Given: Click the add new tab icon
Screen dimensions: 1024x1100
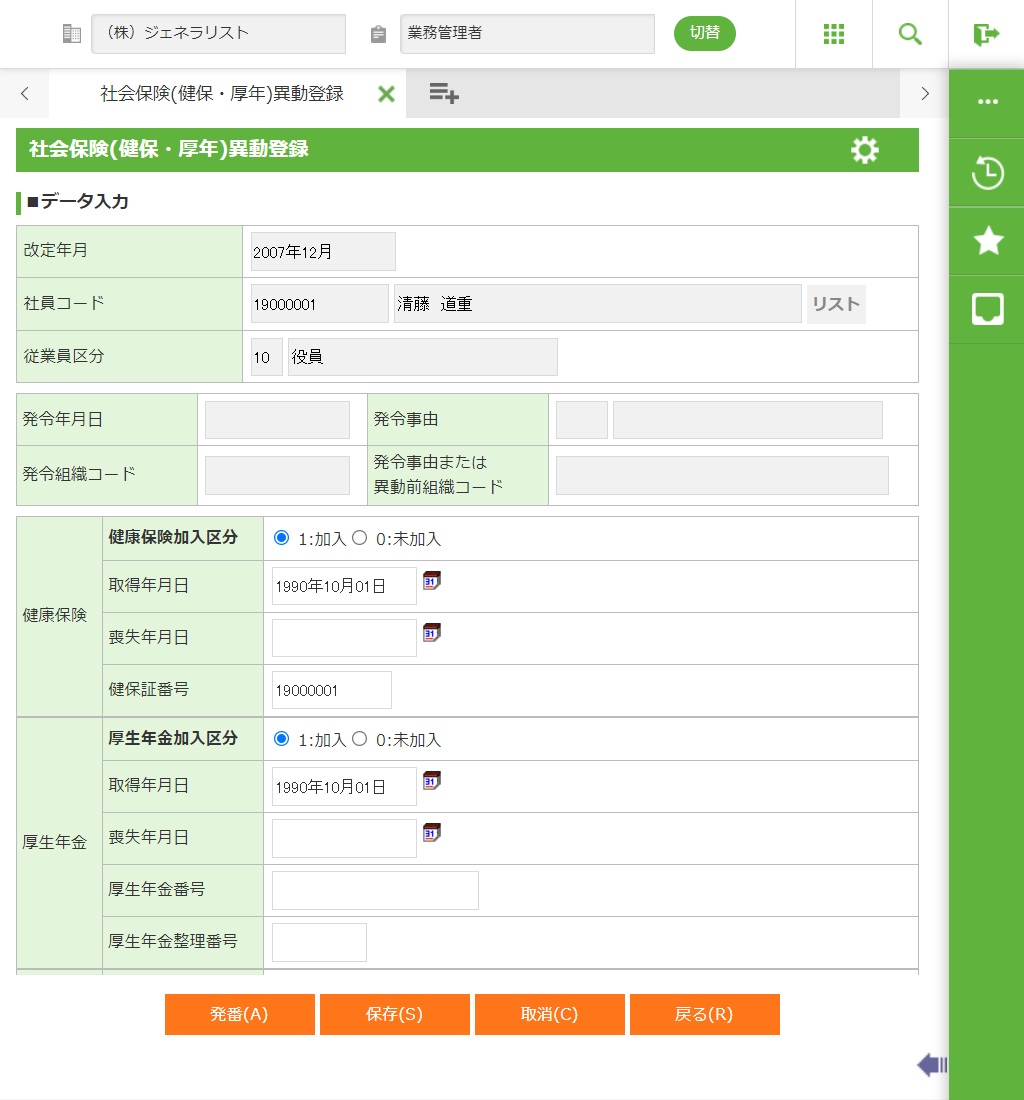Looking at the screenshot, I should click(x=444, y=94).
